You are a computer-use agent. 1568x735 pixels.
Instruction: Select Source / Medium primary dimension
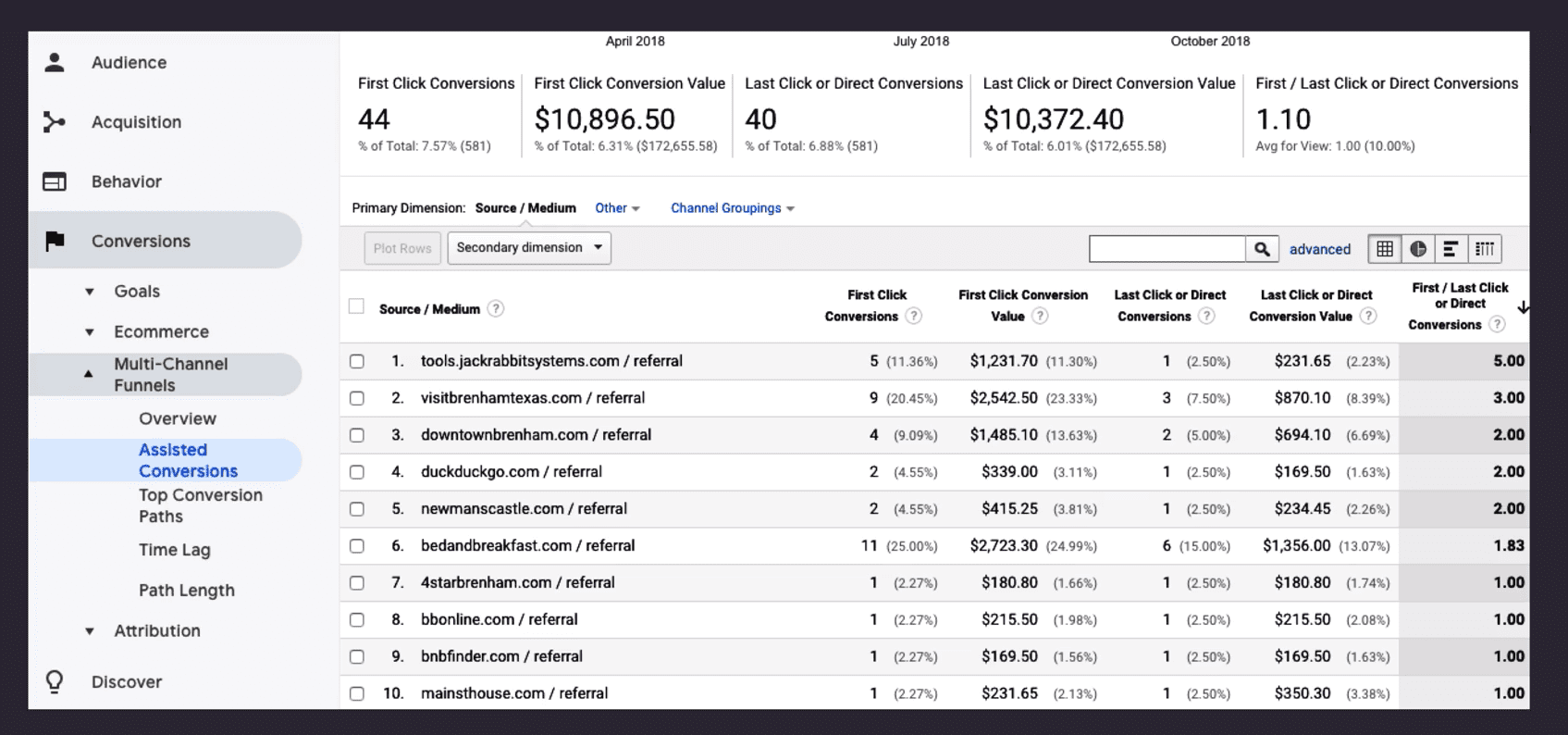coord(525,208)
